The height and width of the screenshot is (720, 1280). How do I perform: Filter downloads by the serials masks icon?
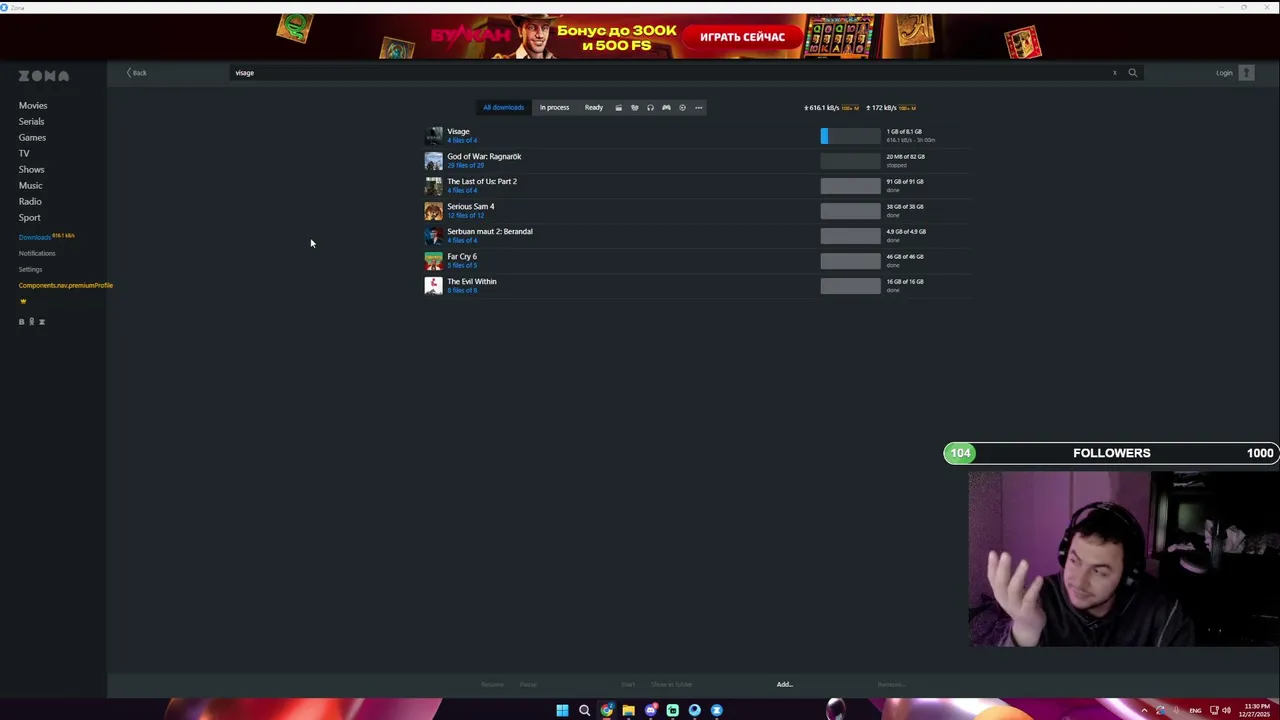pyautogui.click(x=634, y=108)
